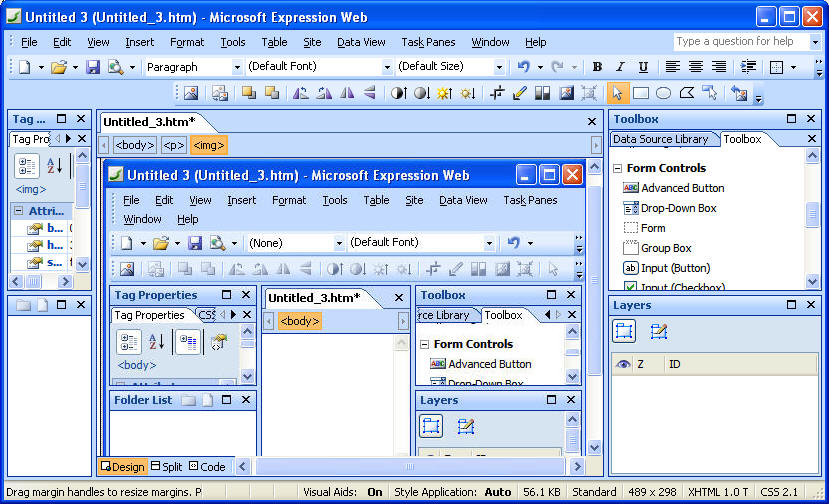Select the Rectangular Hotspot tool

click(640, 93)
